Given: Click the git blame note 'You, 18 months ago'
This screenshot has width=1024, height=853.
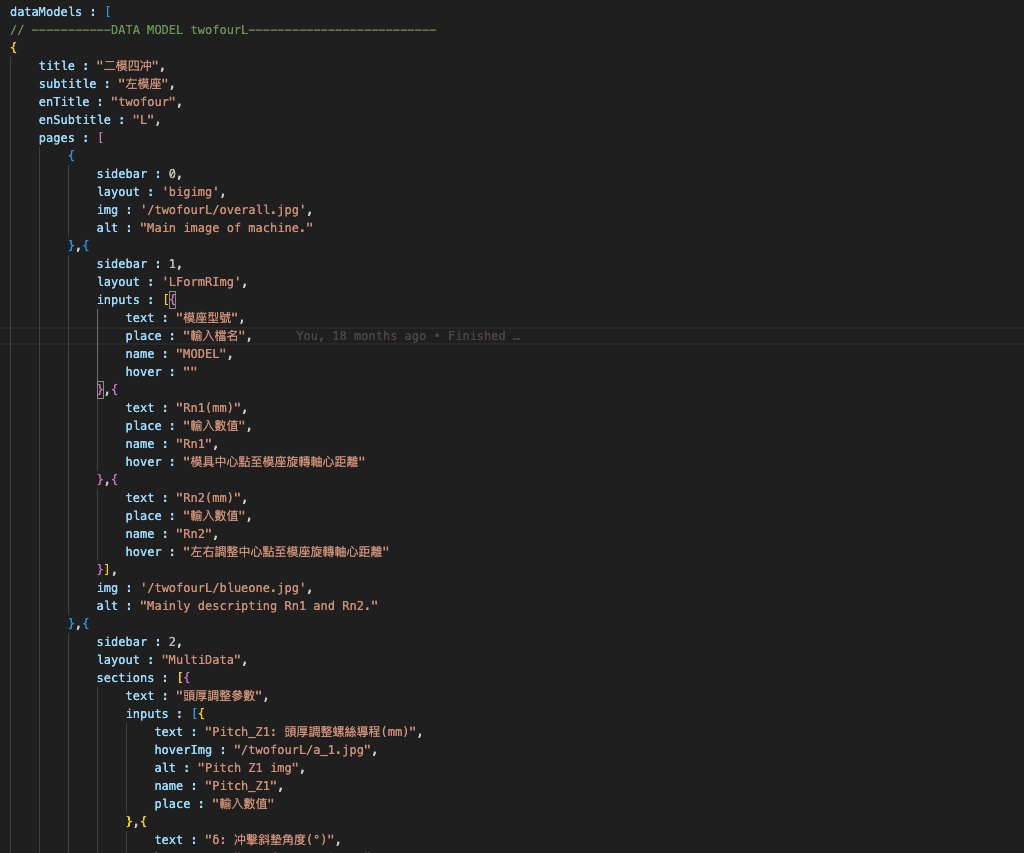Looking at the screenshot, I should tap(361, 336).
